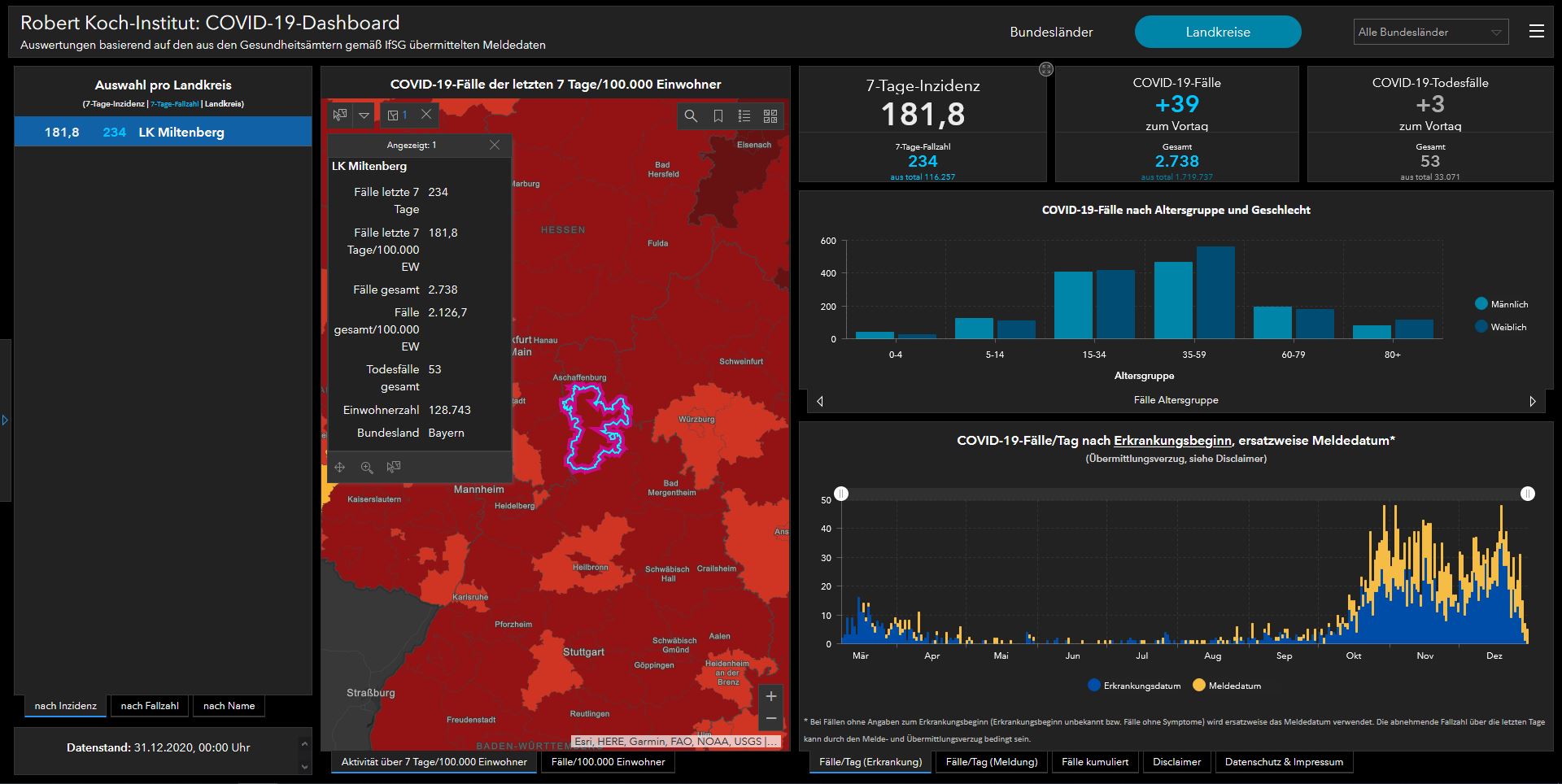The height and width of the screenshot is (784, 1562).
Task: Show the map legend
Action: (744, 116)
